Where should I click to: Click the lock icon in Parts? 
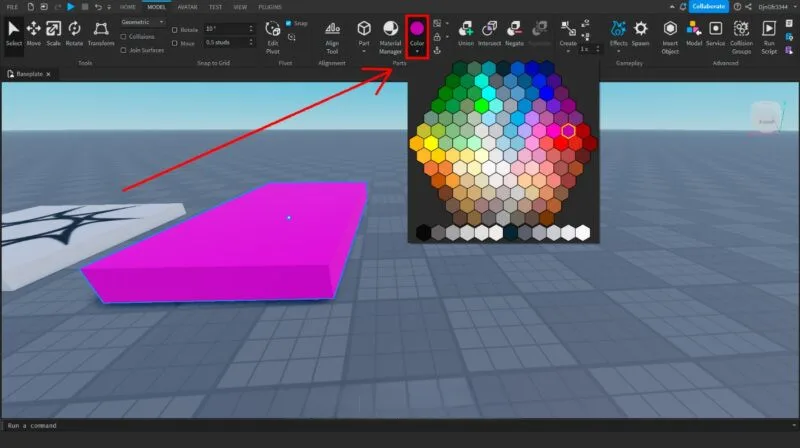coord(437,37)
